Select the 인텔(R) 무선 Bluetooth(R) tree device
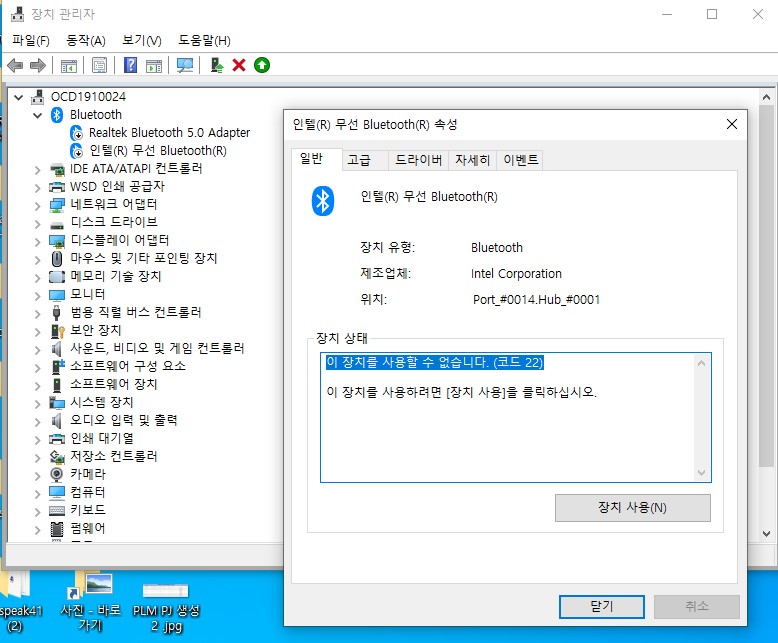This screenshot has width=778, height=643. point(157,150)
